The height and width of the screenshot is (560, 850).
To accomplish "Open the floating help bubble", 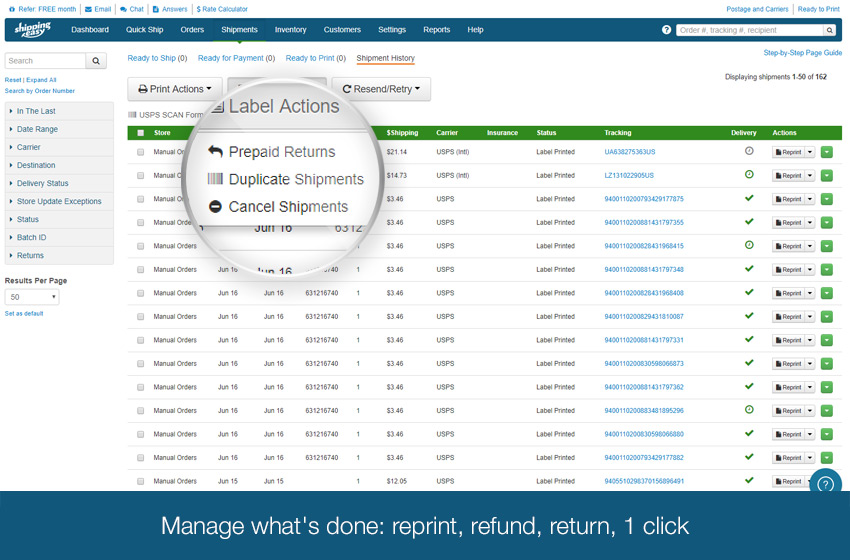I will coord(825,482).
